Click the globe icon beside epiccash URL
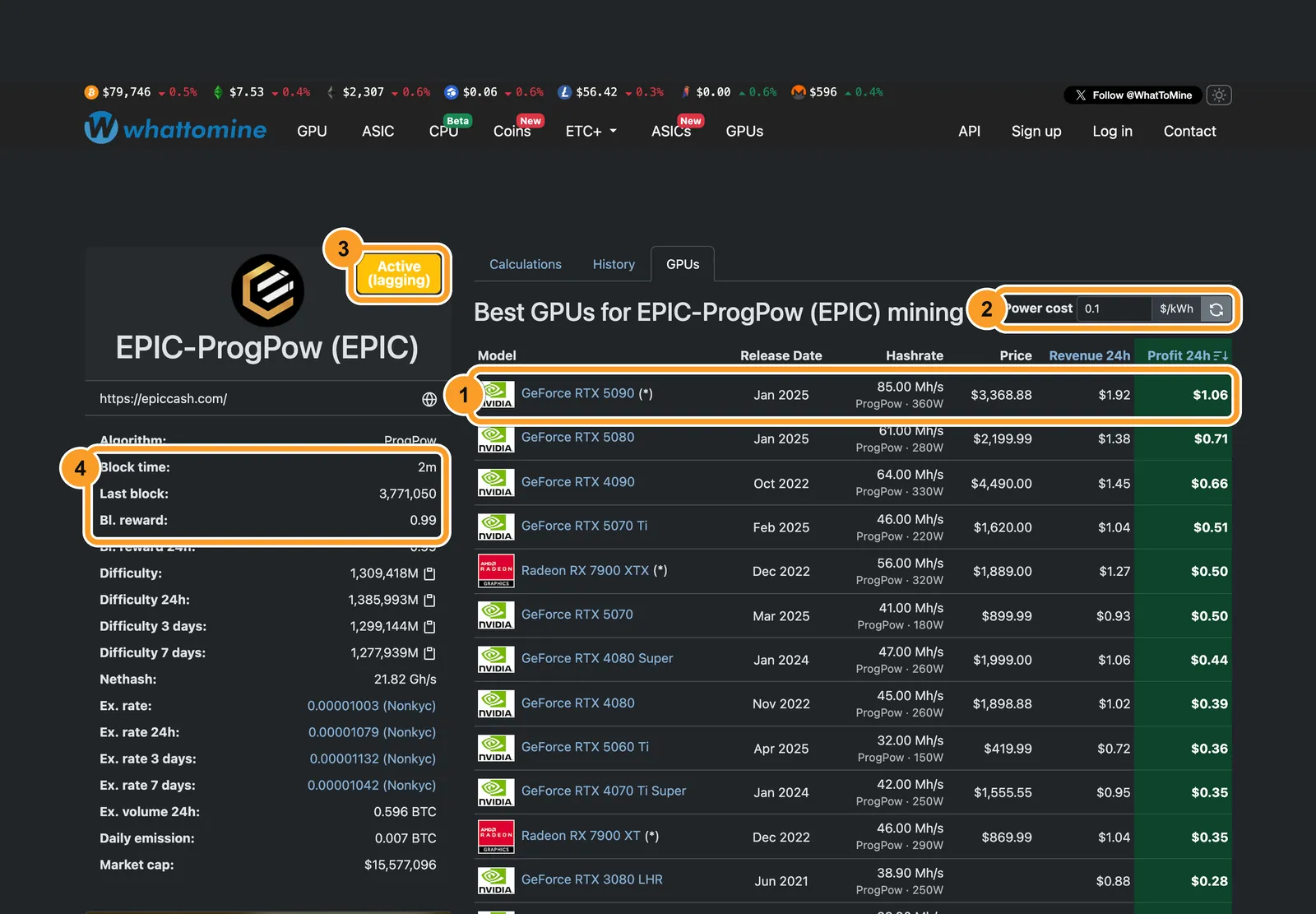This screenshot has height=914, width=1316. pyautogui.click(x=429, y=399)
